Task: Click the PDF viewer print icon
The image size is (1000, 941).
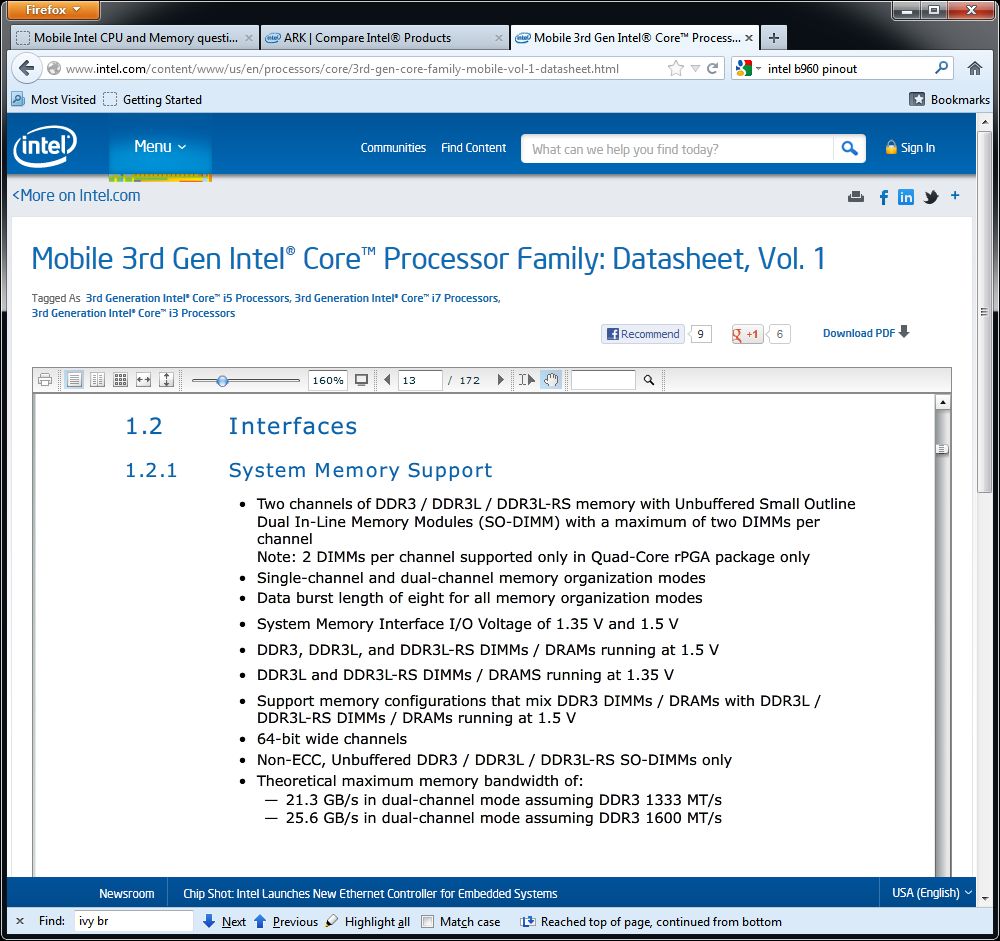Action: tap(45, 380)
